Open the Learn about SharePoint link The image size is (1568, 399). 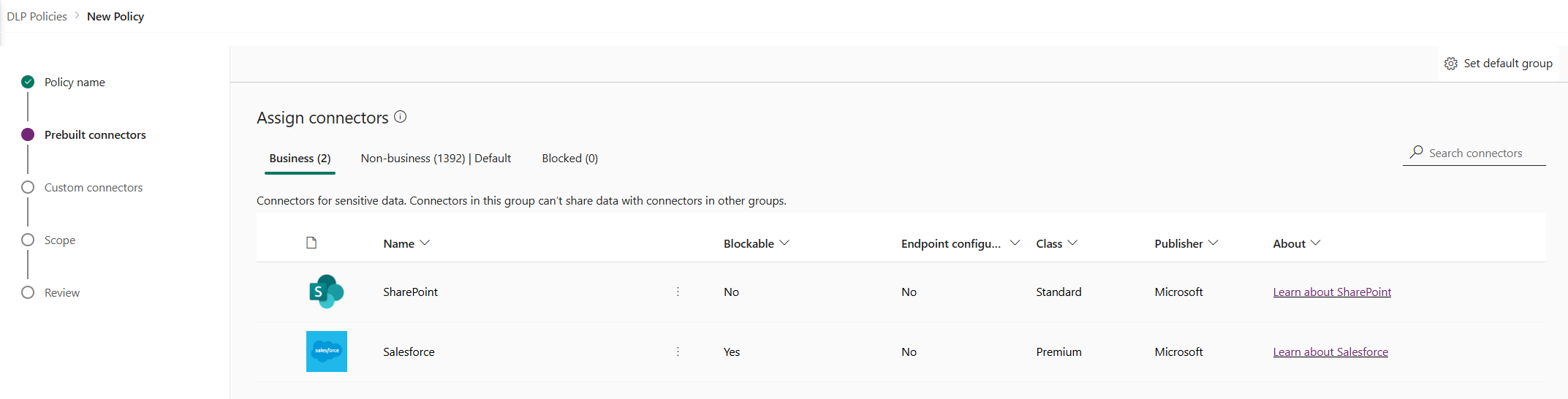coord(1332,292)
